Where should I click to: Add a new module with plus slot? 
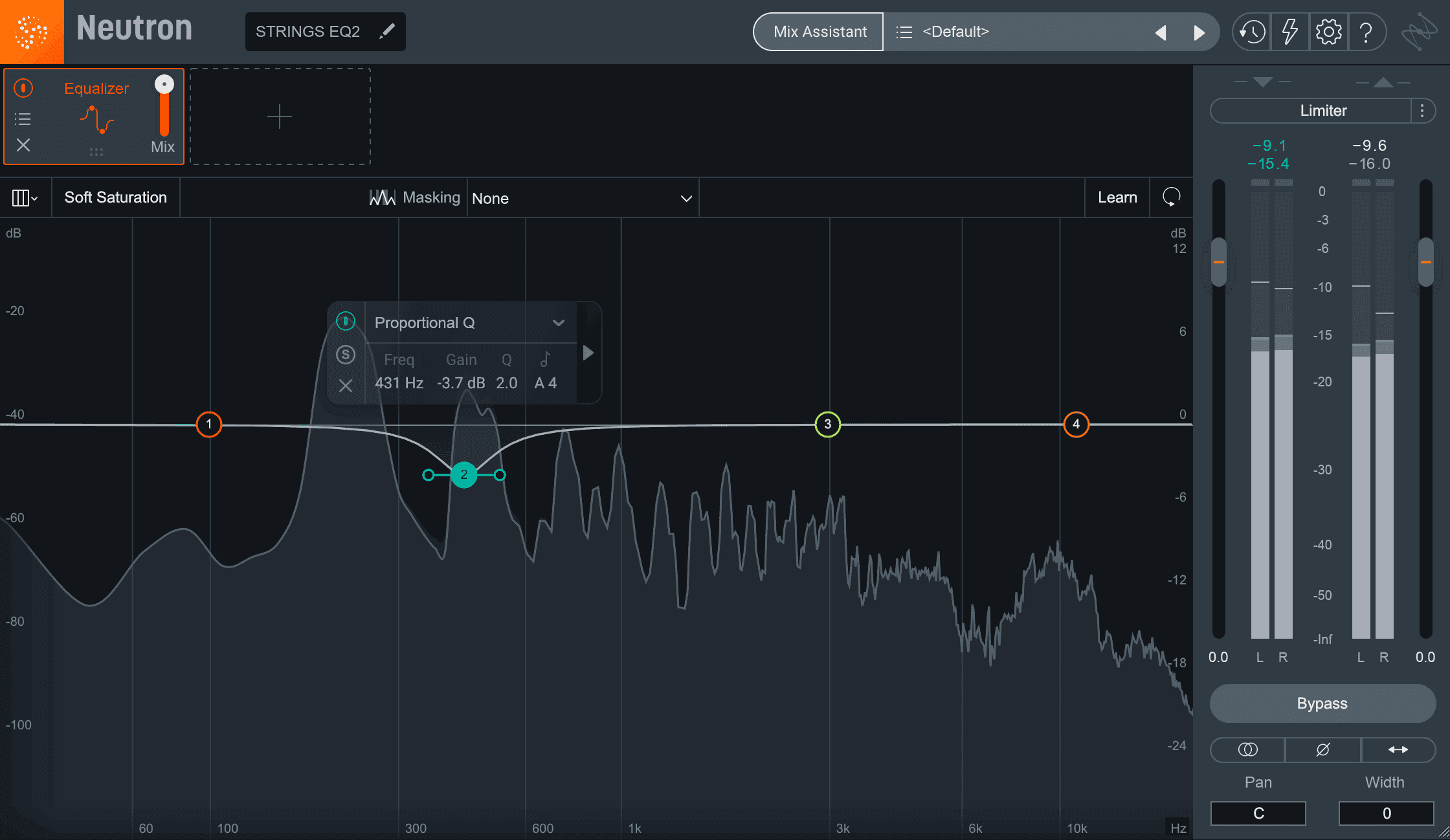point(280,116)
